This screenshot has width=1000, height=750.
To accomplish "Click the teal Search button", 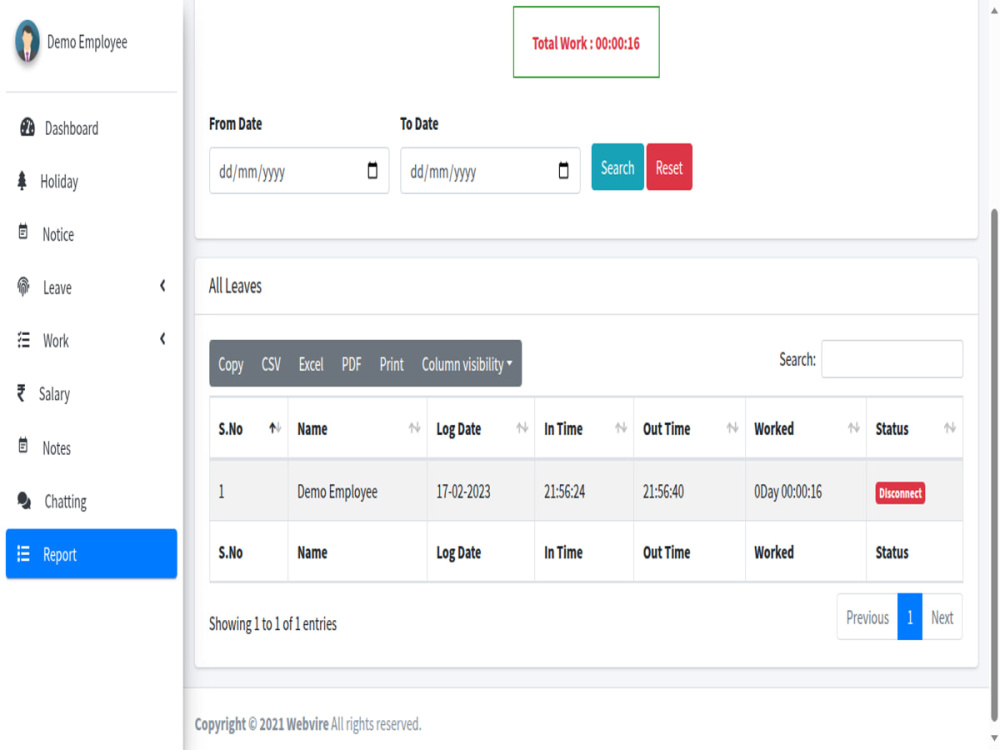I will click(x=617, y=167).
